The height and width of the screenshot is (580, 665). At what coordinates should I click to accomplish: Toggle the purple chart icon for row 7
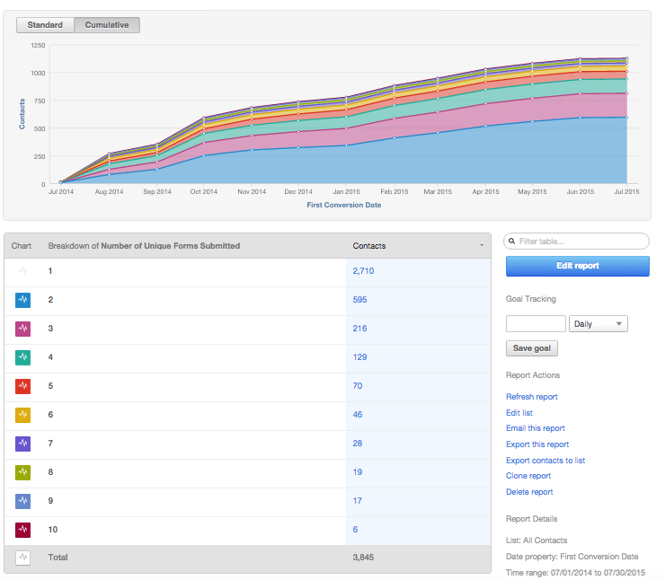coord(22,443)
